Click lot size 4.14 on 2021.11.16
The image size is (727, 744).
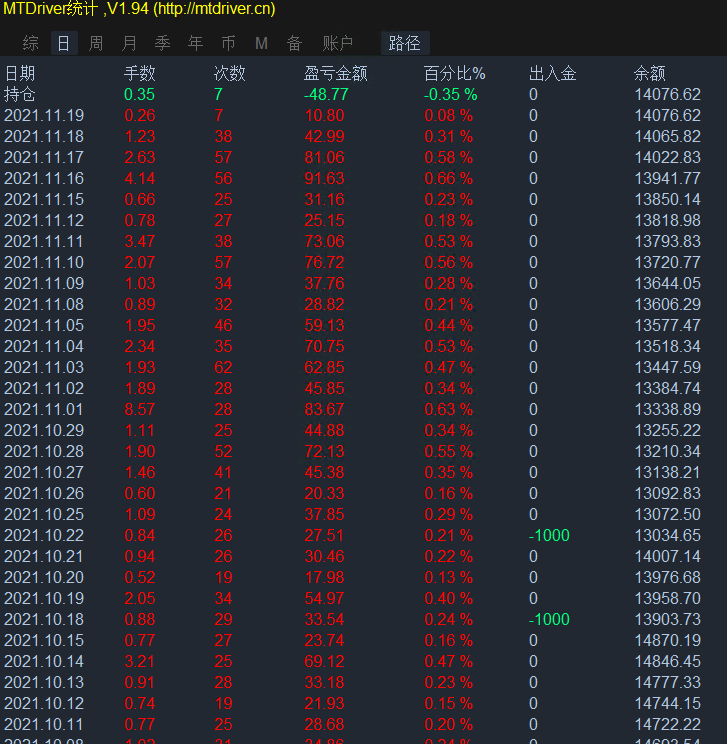click(140, 178)
